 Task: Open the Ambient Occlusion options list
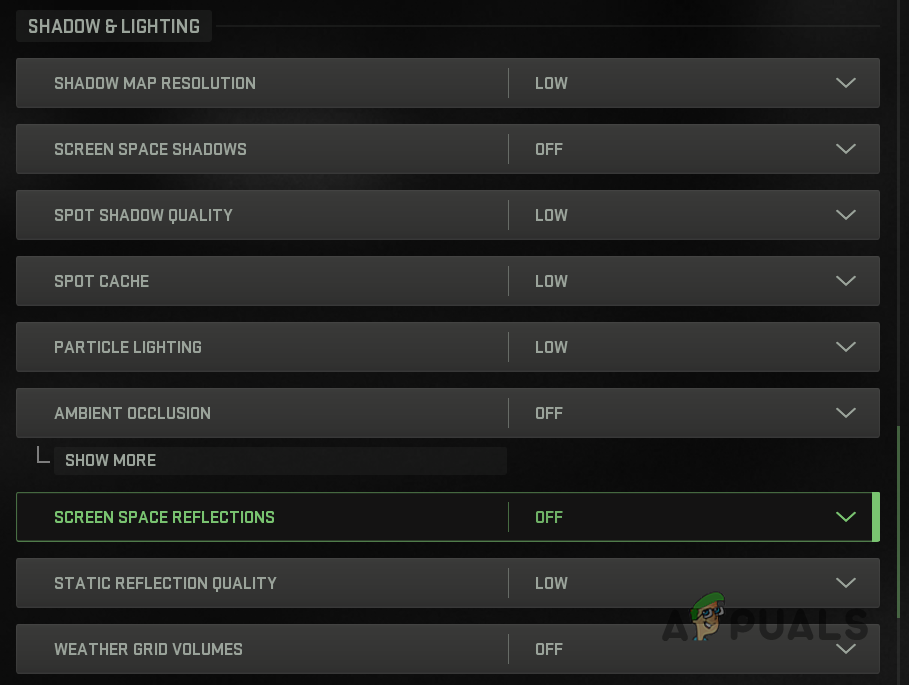tap(845, 413)
